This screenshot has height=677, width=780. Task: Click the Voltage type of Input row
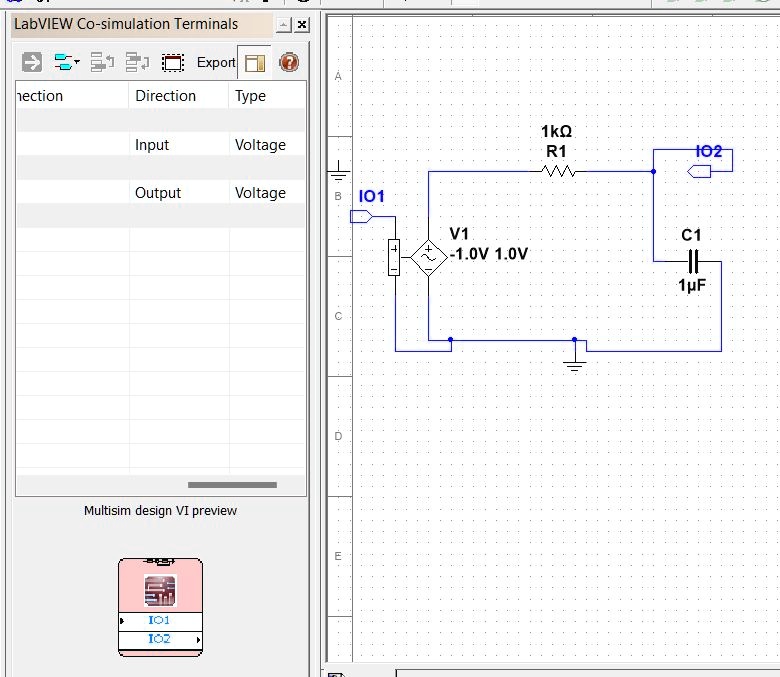tap(260, 145)
